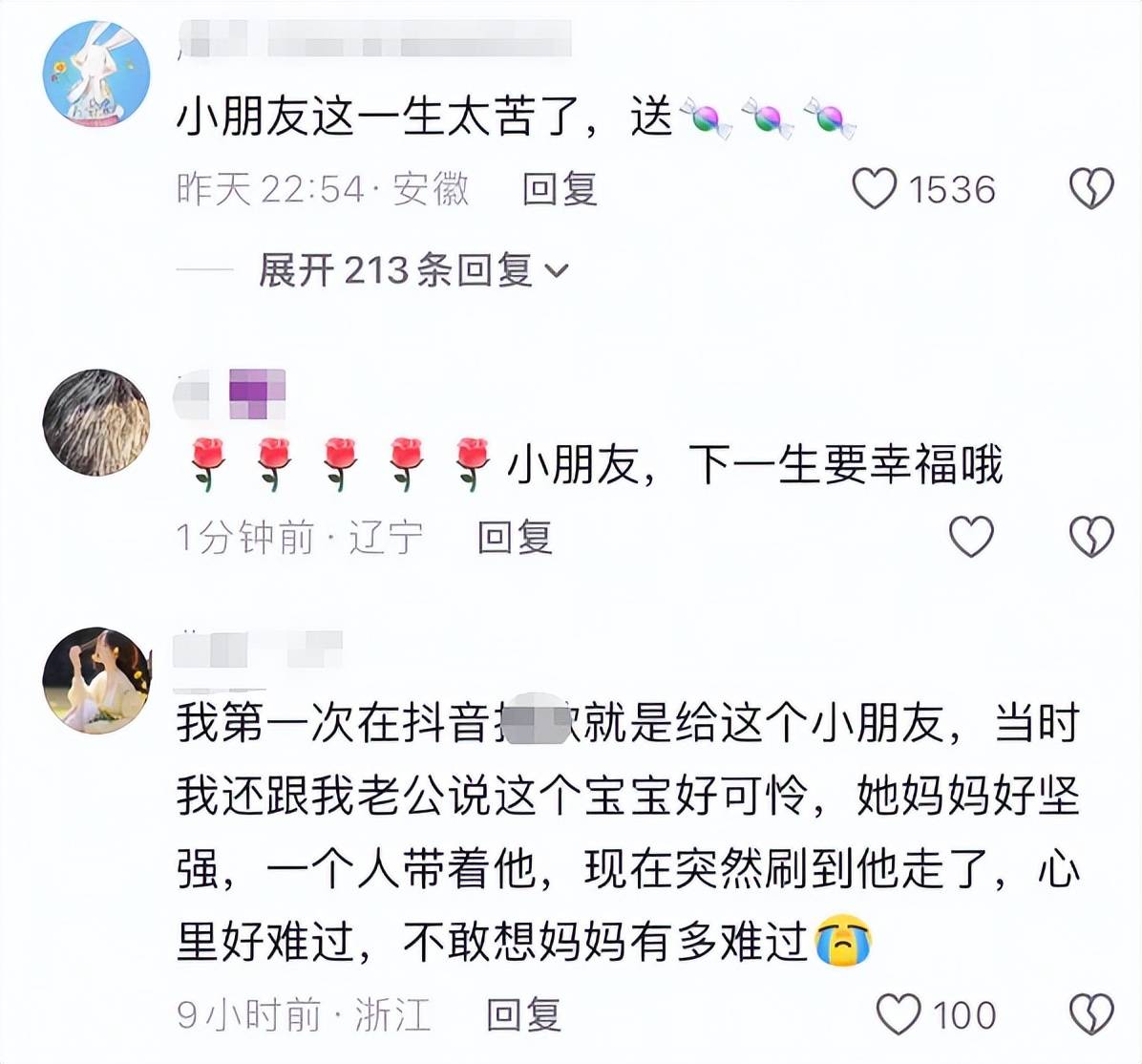Click the chevron next to 展开 213 条回复
Screen dimensions: 1142x1064
click(x=557, y=272)
